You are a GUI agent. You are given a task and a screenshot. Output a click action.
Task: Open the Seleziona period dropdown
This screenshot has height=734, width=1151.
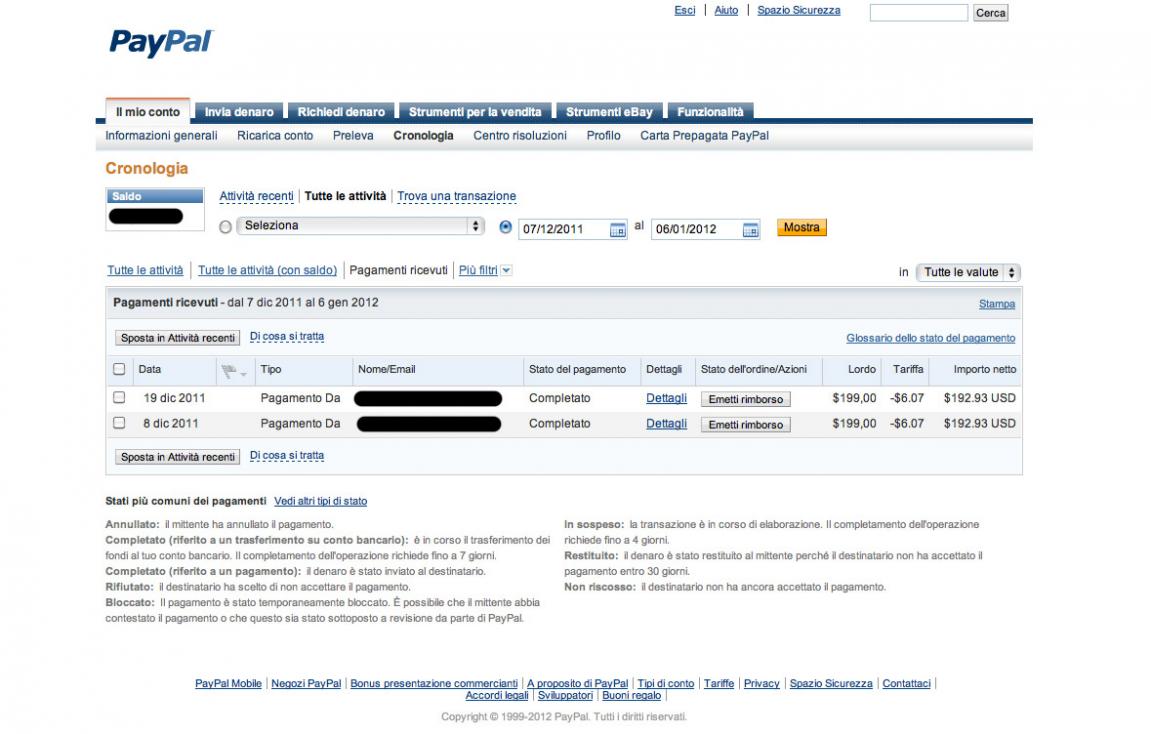(360, 226)
